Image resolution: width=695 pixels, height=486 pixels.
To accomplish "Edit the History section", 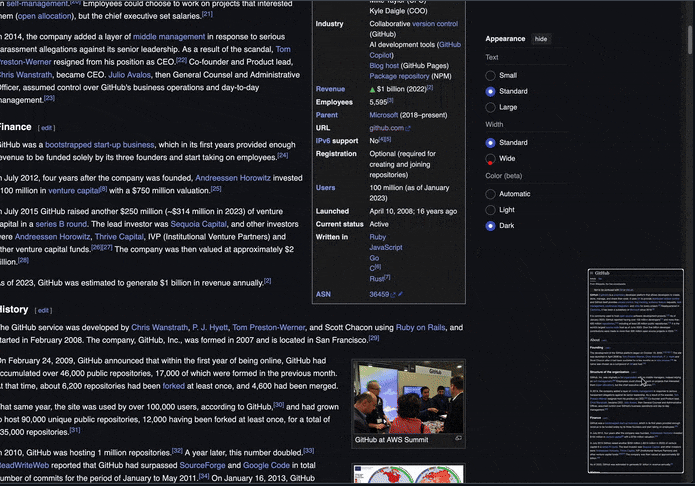I will click(x=44, y=310).
